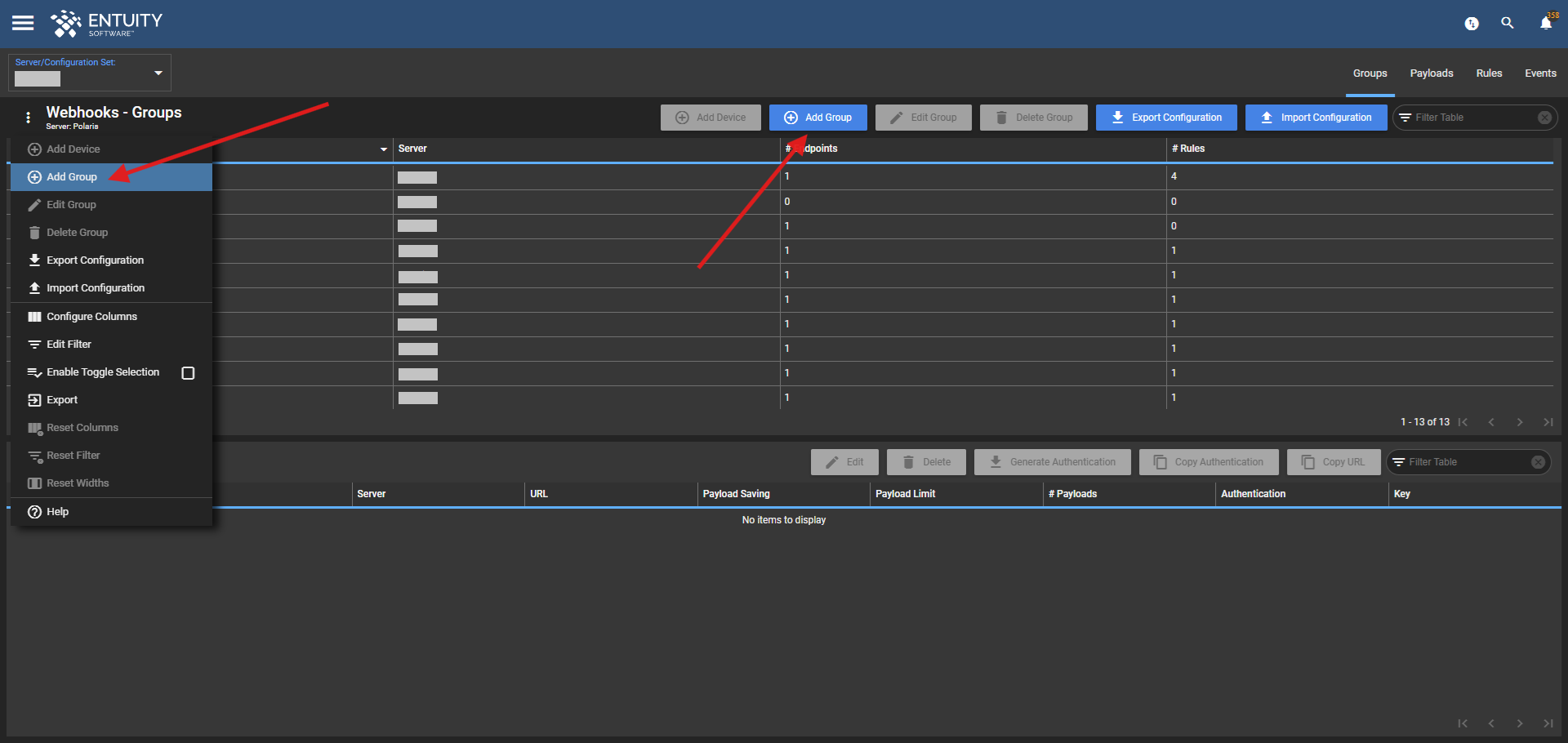Choose Add Device in the context menu
Image resolution: width=1568 pixels, height=743 pixels.
pyautogui.click(x=111, y=149)
